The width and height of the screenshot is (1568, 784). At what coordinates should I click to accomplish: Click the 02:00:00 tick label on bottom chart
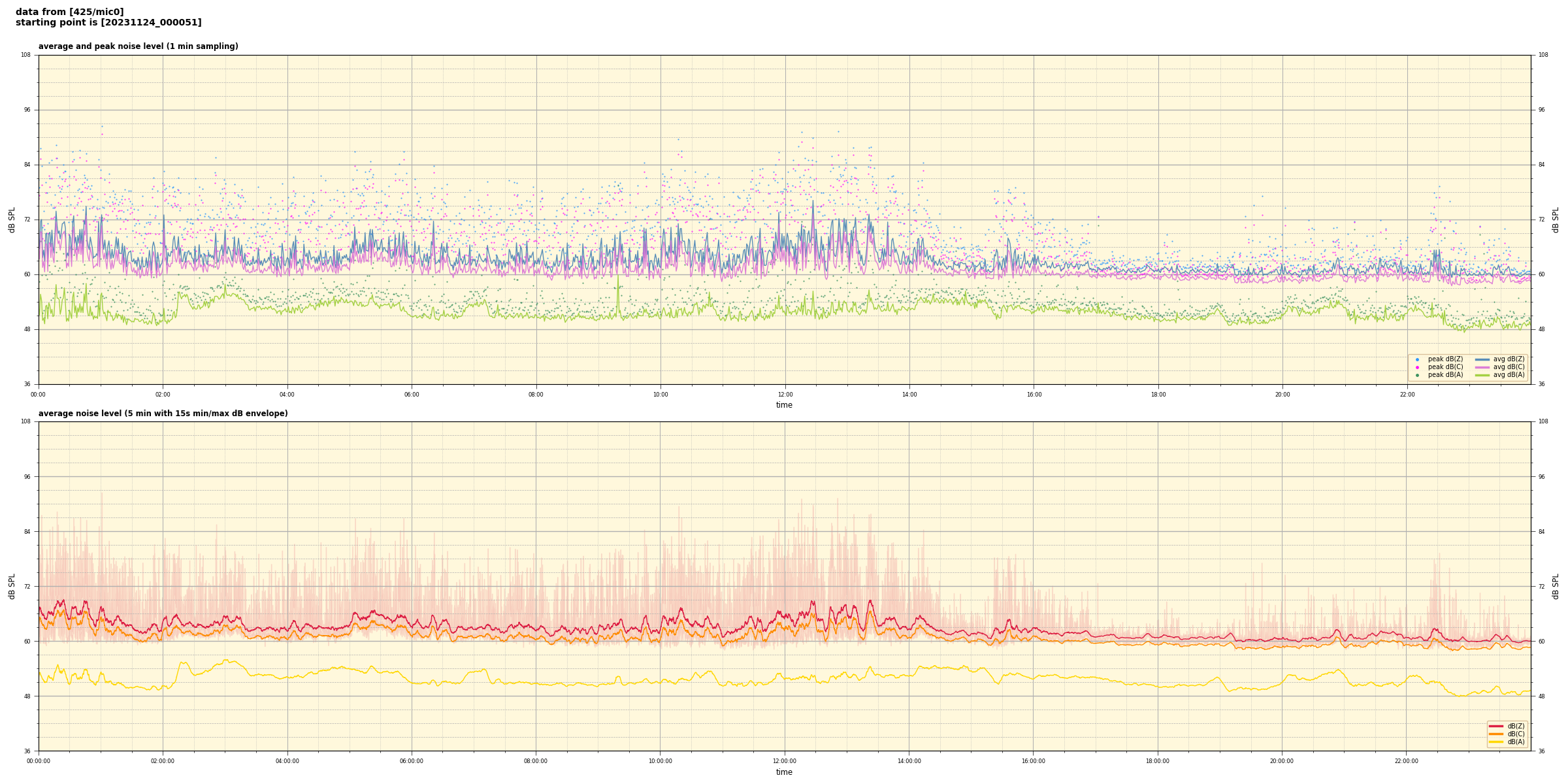coord(163,761)
